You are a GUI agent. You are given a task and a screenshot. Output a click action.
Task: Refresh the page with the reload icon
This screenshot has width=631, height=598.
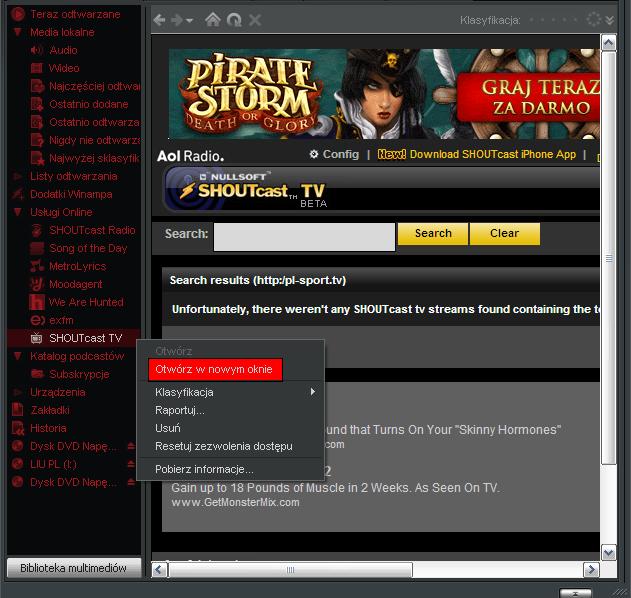point(234,19)
